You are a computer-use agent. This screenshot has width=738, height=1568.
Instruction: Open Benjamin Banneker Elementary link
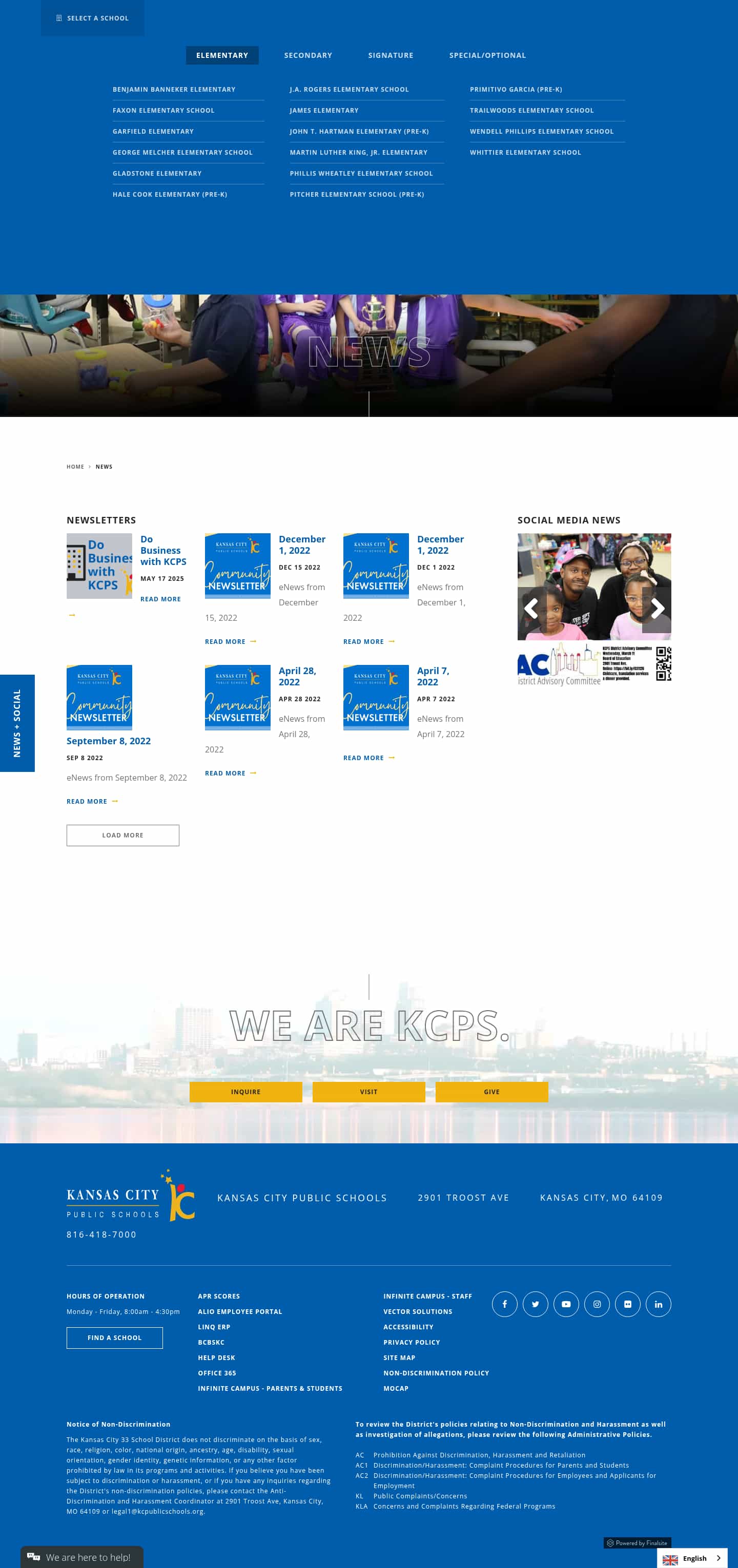click(x=174, y=90)
